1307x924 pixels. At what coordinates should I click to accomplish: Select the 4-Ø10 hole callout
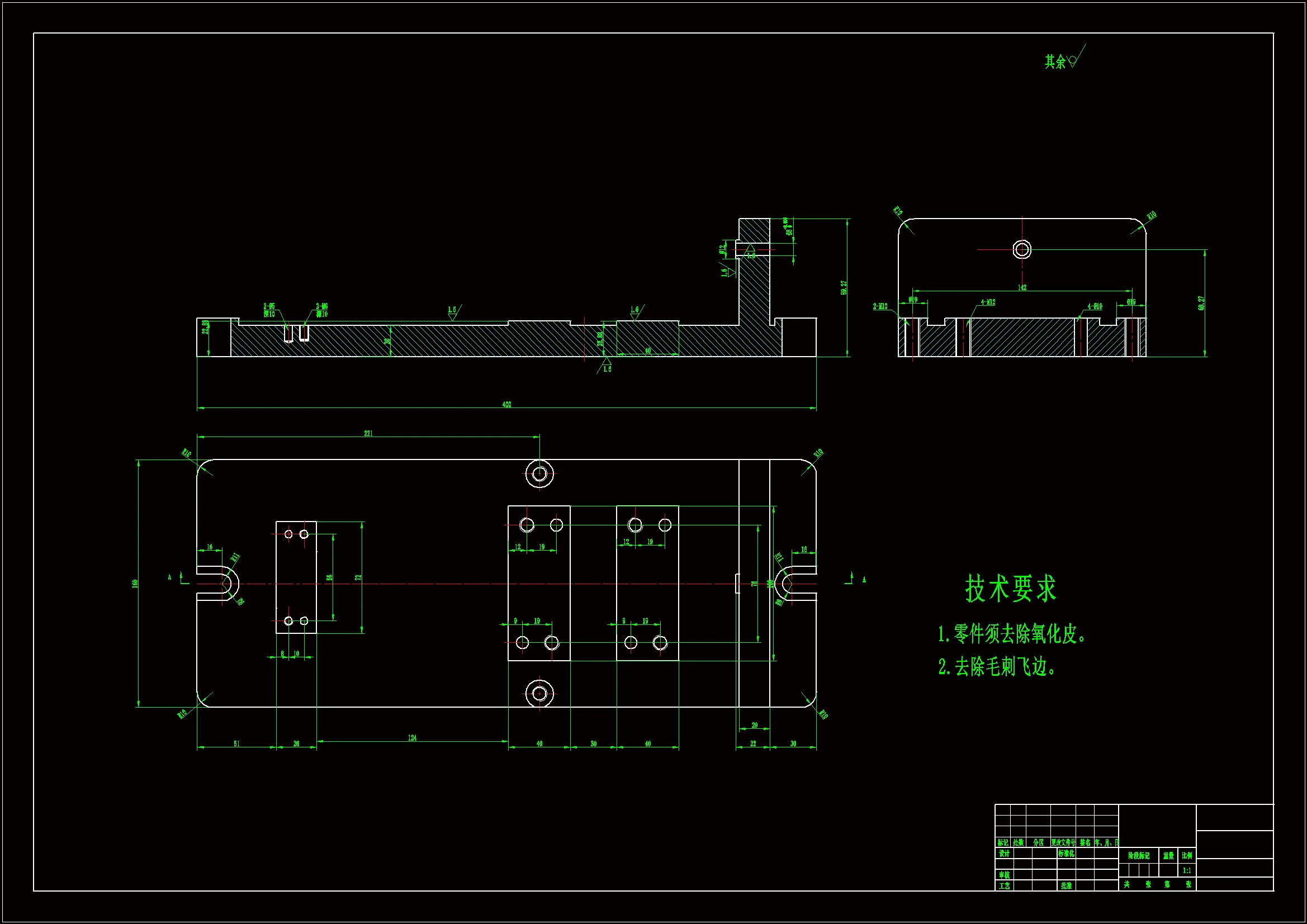click(x=1095, y=306)
